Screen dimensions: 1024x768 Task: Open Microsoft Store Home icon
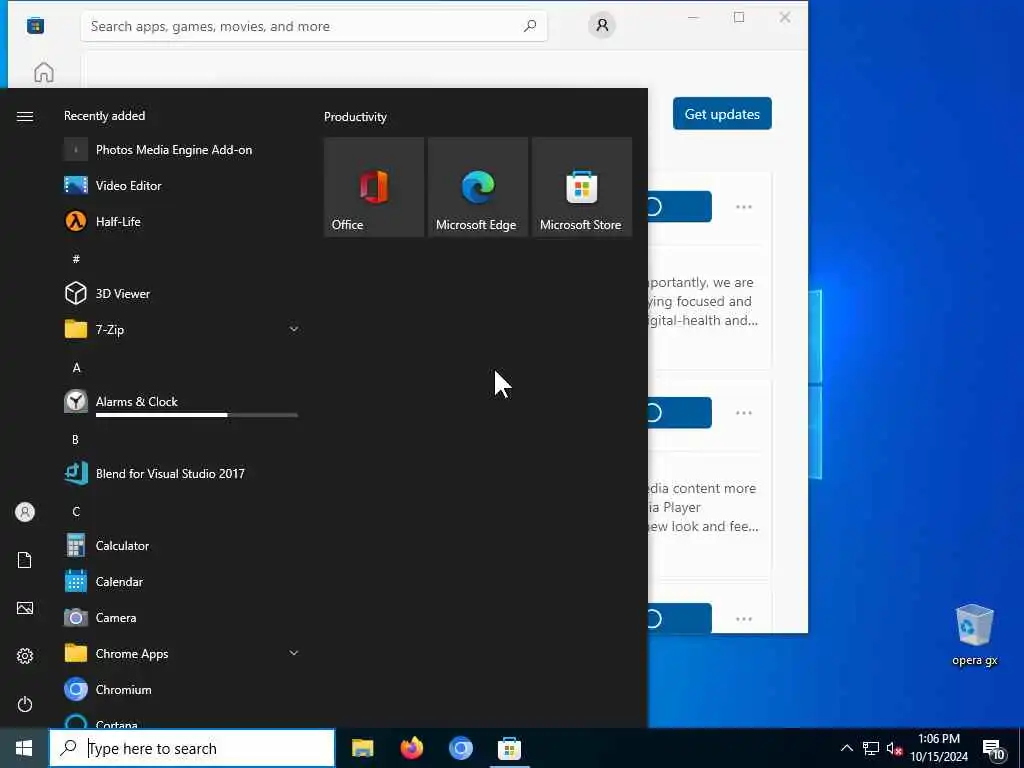44,72
